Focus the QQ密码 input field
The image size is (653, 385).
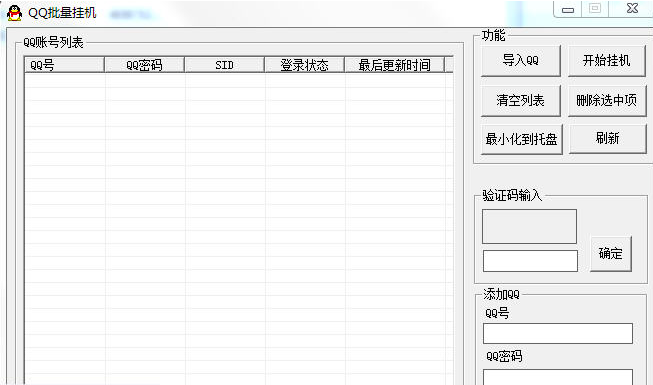click(x=558, y=377)
